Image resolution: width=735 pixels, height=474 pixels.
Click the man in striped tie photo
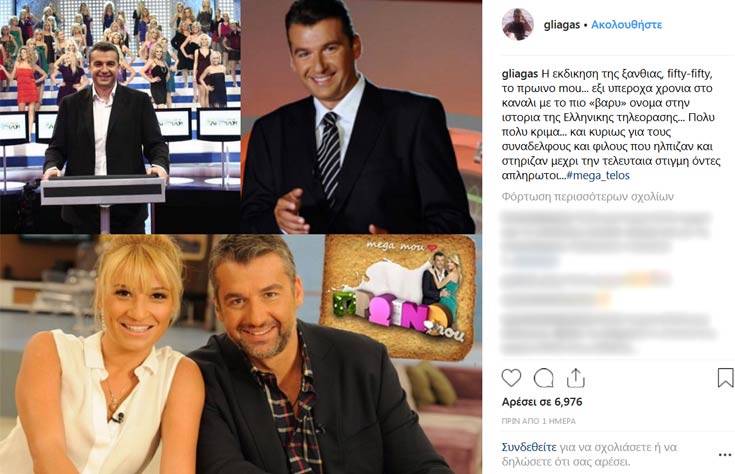coord(361,116)
